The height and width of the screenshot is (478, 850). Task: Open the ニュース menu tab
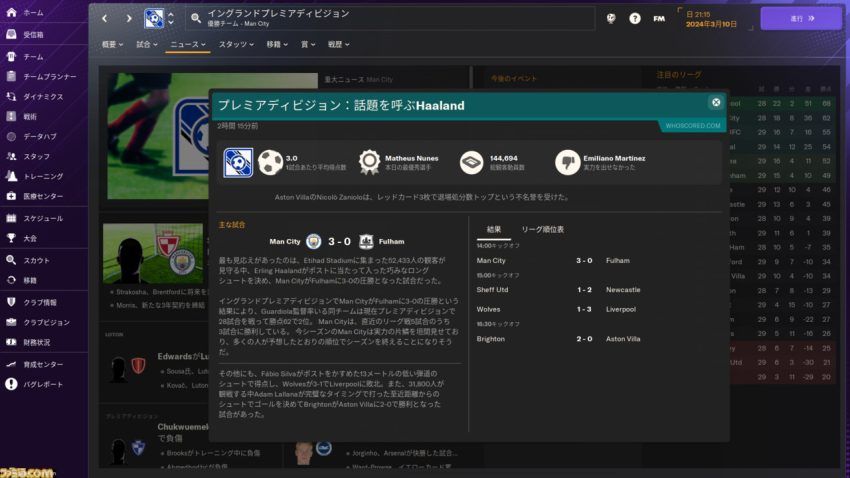(x=188, y=44)
